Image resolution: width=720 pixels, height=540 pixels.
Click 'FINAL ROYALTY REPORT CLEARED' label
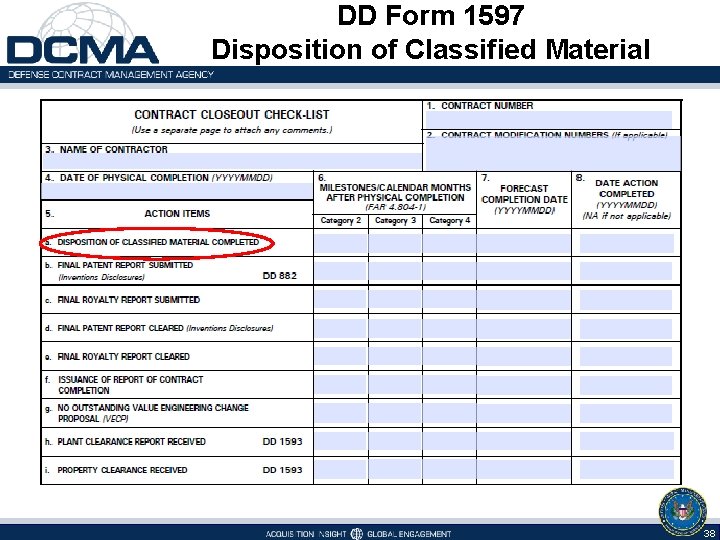coord(123,357)
